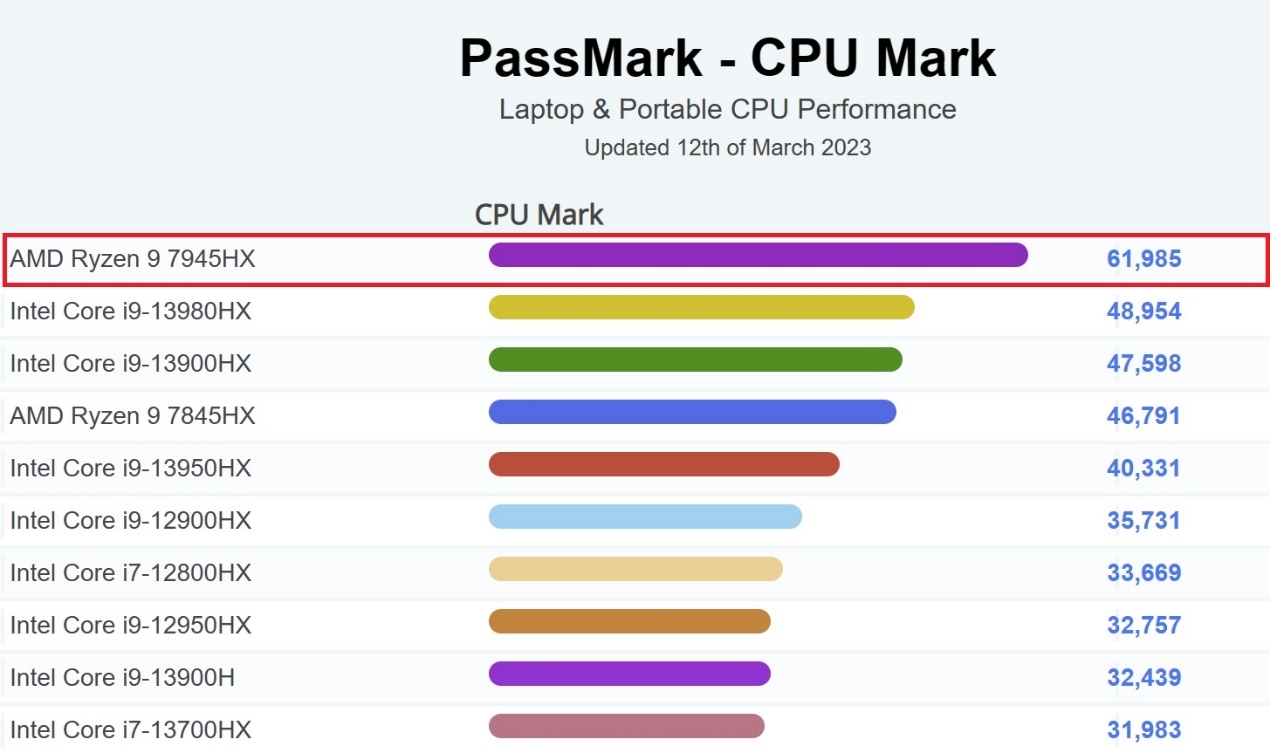The width and height of the screenshot is (1270, 753).
Task: Select the green i9-13900HX bar
Action: [695, 359]
